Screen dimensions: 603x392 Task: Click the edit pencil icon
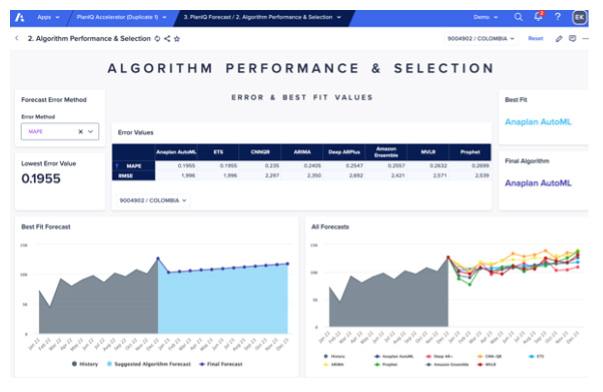[559, 38]
